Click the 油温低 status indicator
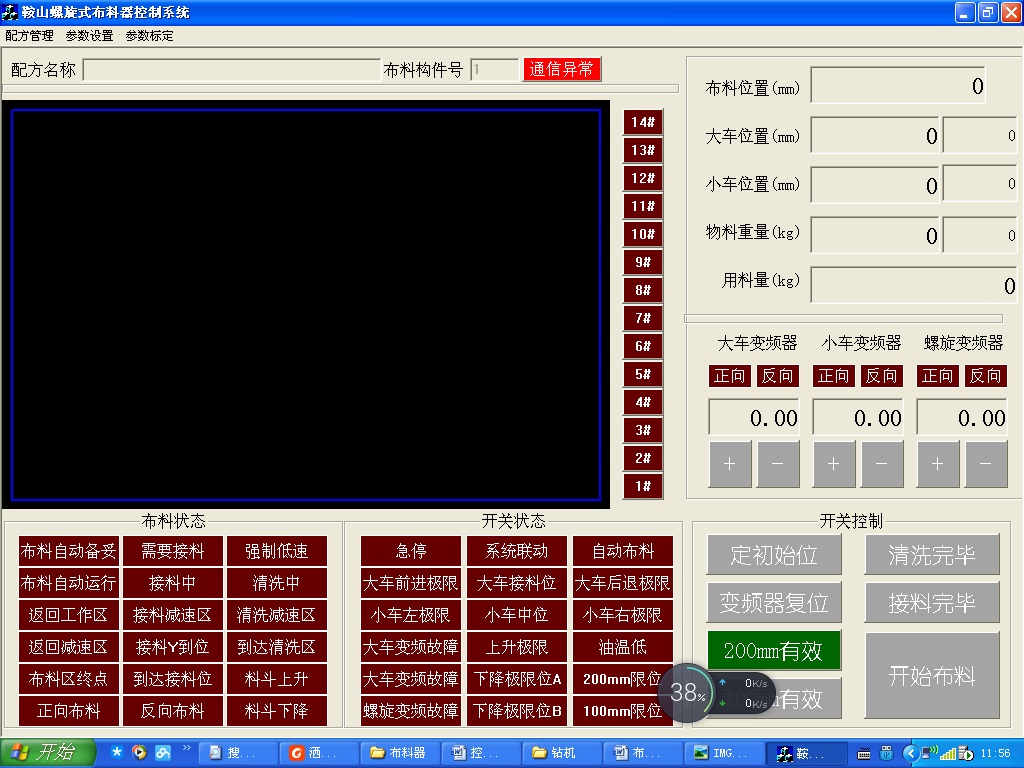 tap(622, 647)
